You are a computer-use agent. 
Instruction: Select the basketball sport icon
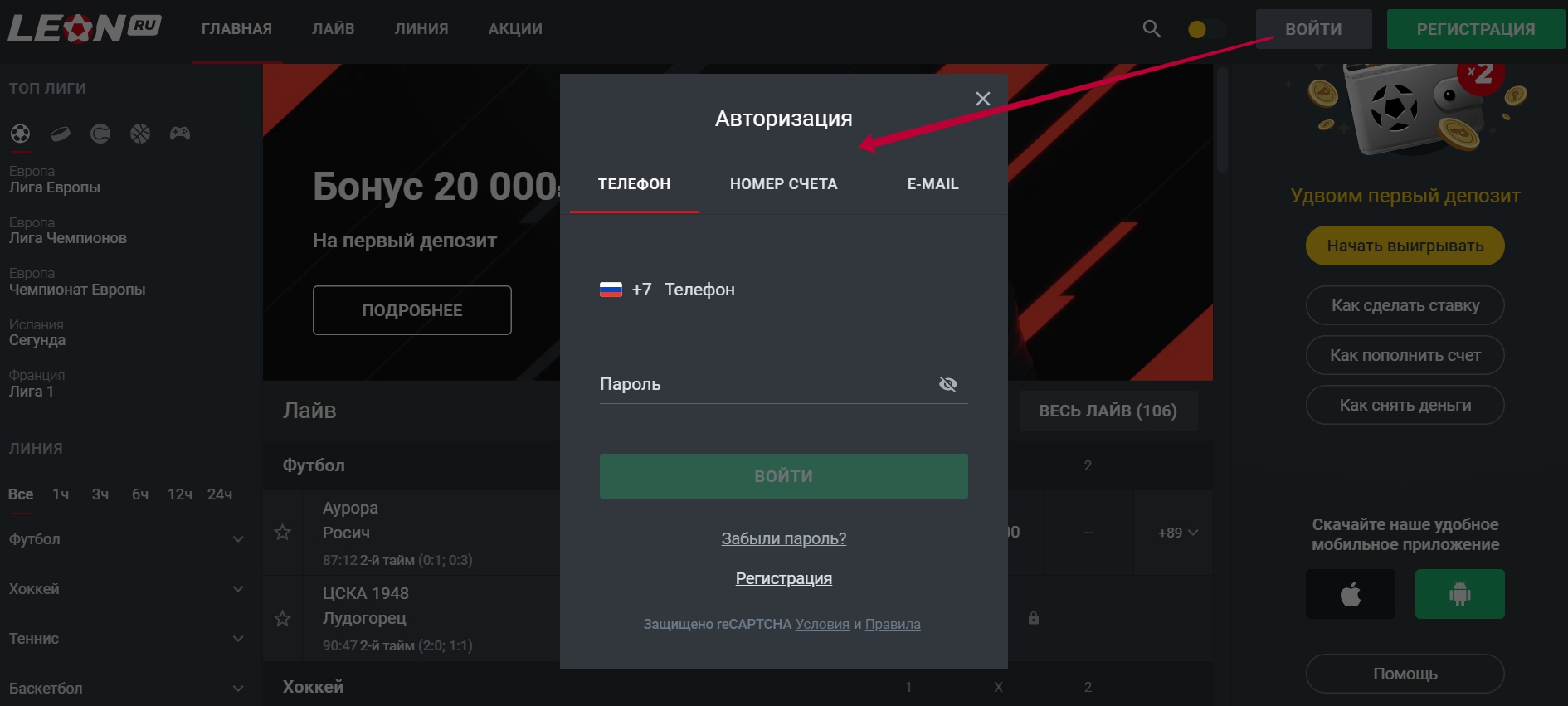tap(140, 133)
